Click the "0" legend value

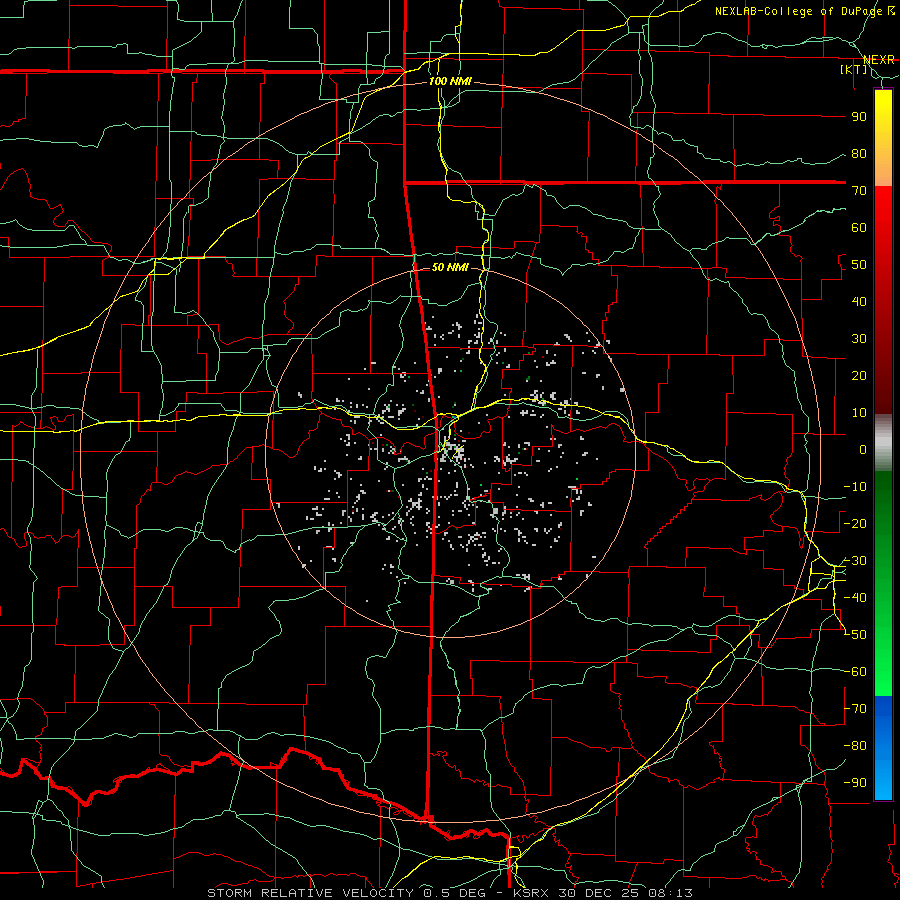[863, 450]
